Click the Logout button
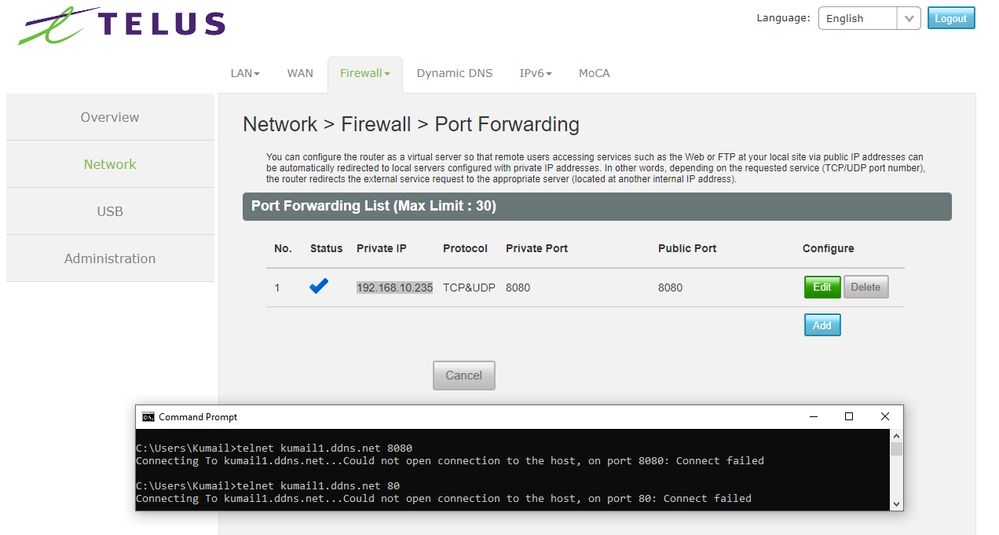 pos(950,19)
